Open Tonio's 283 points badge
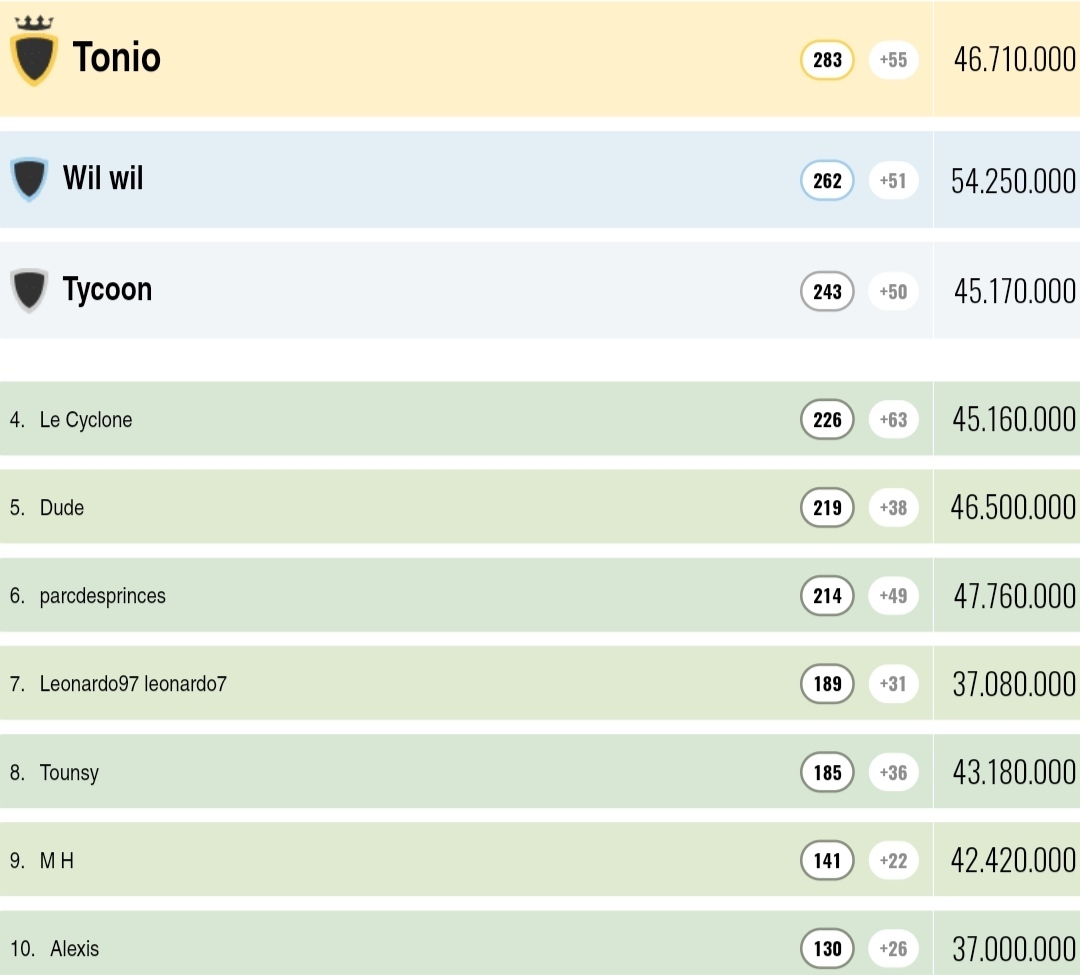Viewport: 1080px width, 975px height. point(827,60)
